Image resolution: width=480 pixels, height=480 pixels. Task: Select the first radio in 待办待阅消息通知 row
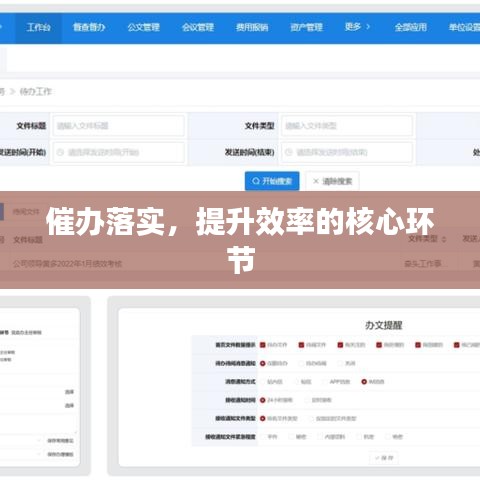(x=263, y=363)
